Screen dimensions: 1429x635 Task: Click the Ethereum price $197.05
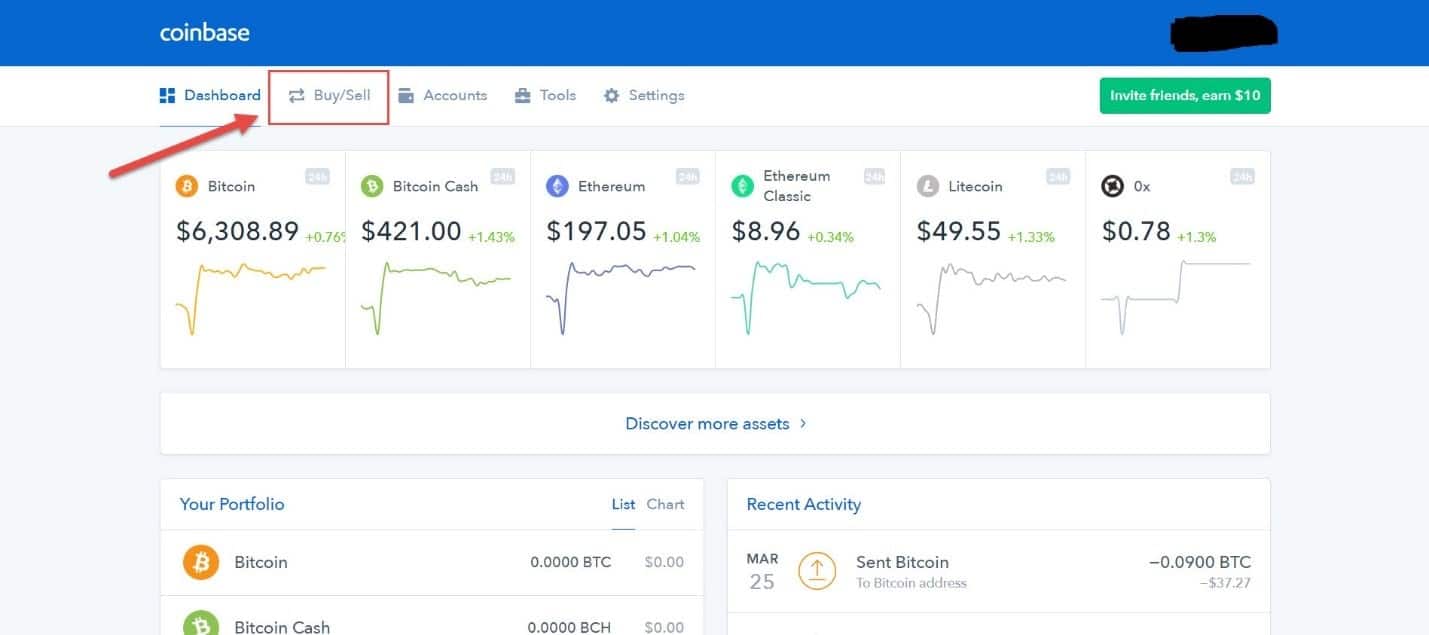(x=597, y=232)
